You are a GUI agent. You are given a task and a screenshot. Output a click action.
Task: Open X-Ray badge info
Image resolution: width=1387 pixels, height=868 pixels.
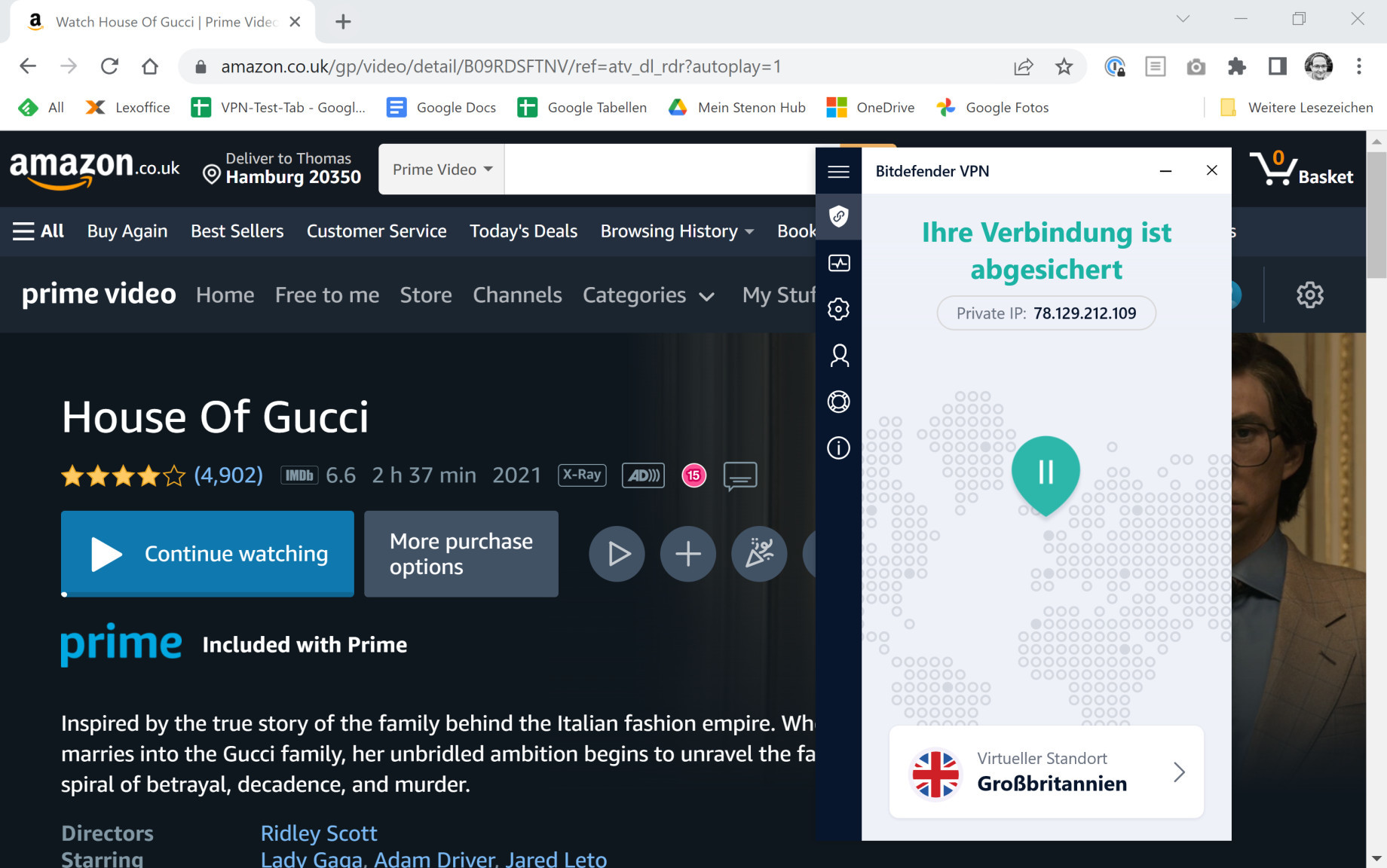[x=582, y=475]
